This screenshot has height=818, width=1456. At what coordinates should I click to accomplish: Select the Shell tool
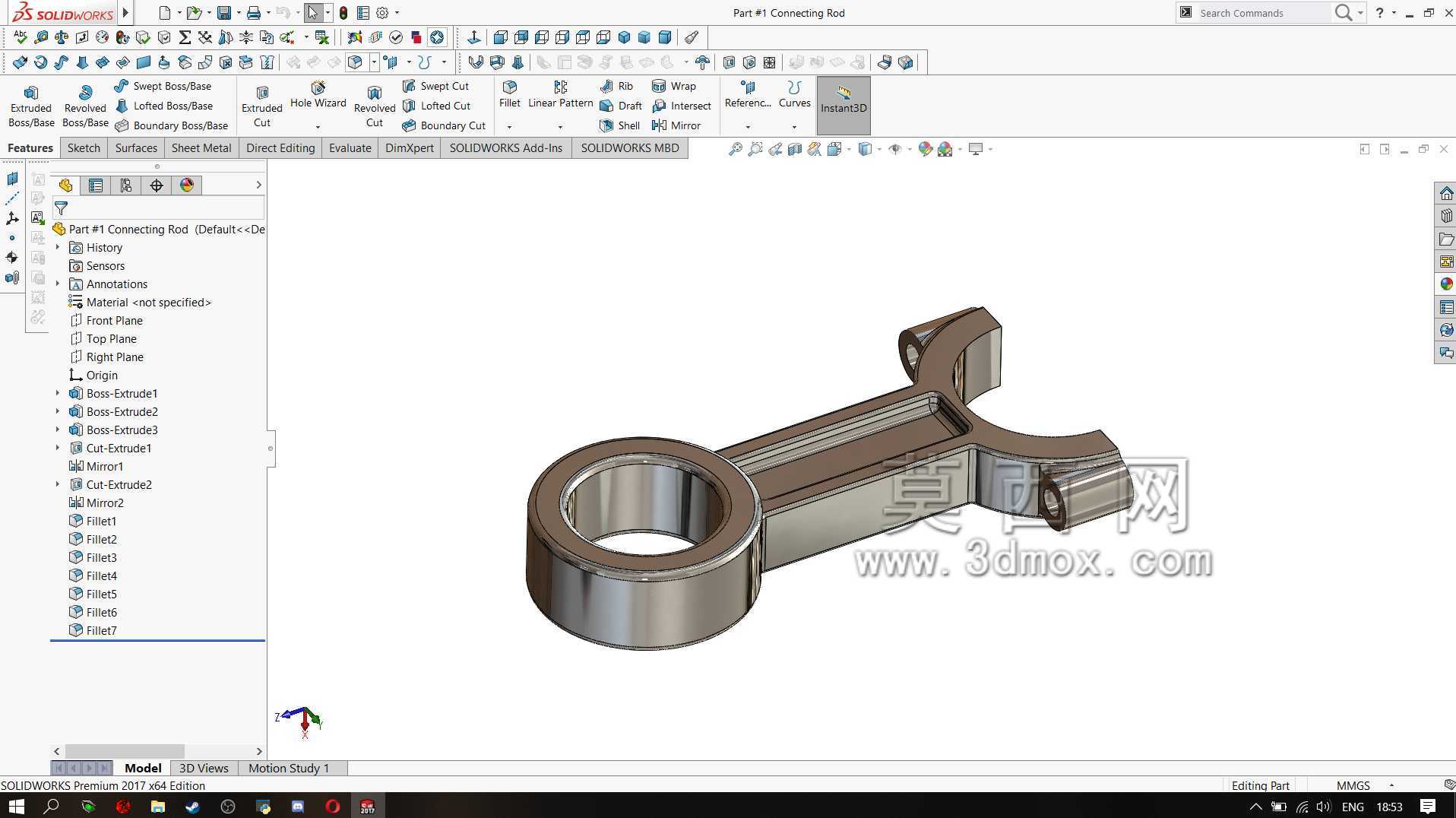(x=620, y=125)
